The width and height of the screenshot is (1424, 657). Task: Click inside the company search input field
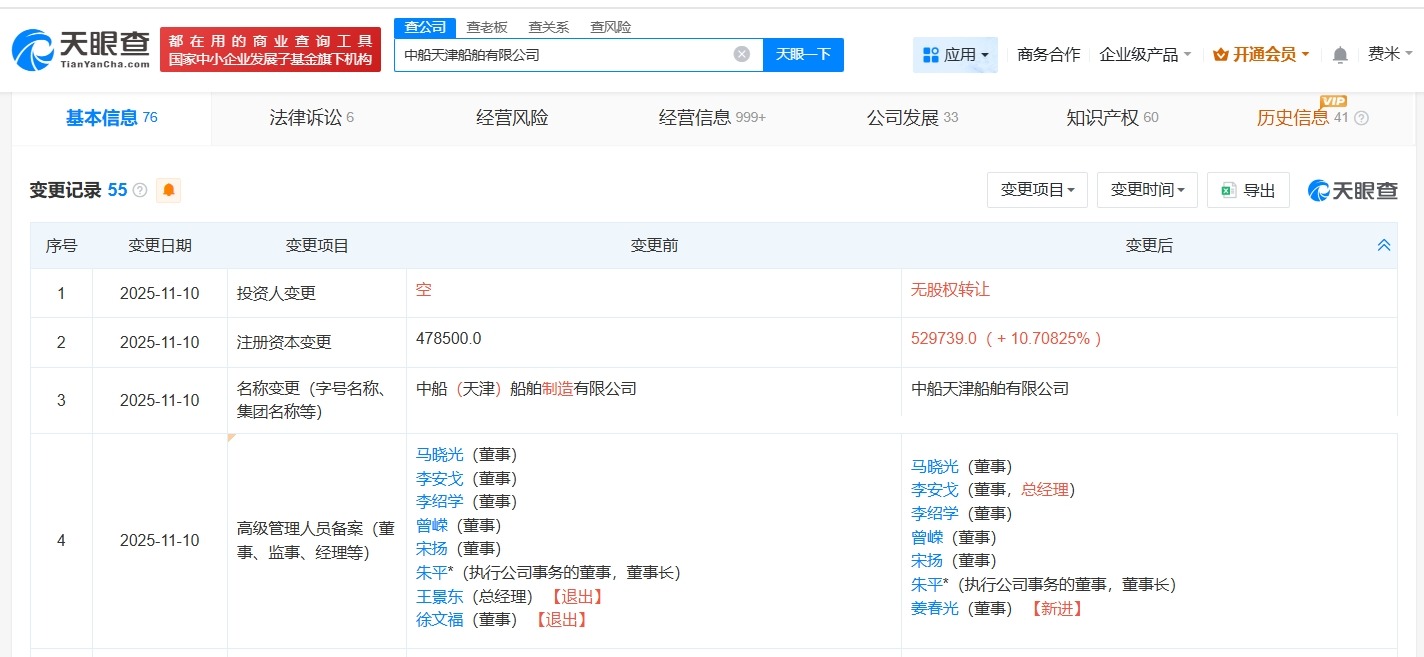click(570, 54)
